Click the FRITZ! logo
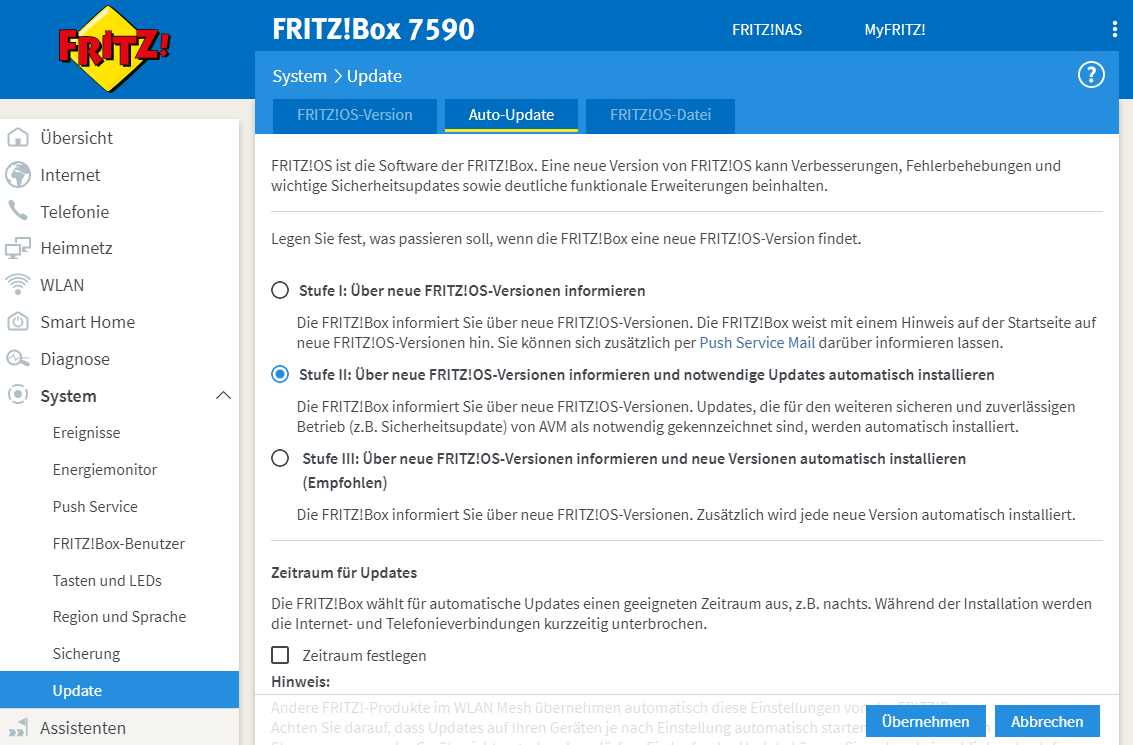This screenshot has width=1133, height=745. point(113,50)
